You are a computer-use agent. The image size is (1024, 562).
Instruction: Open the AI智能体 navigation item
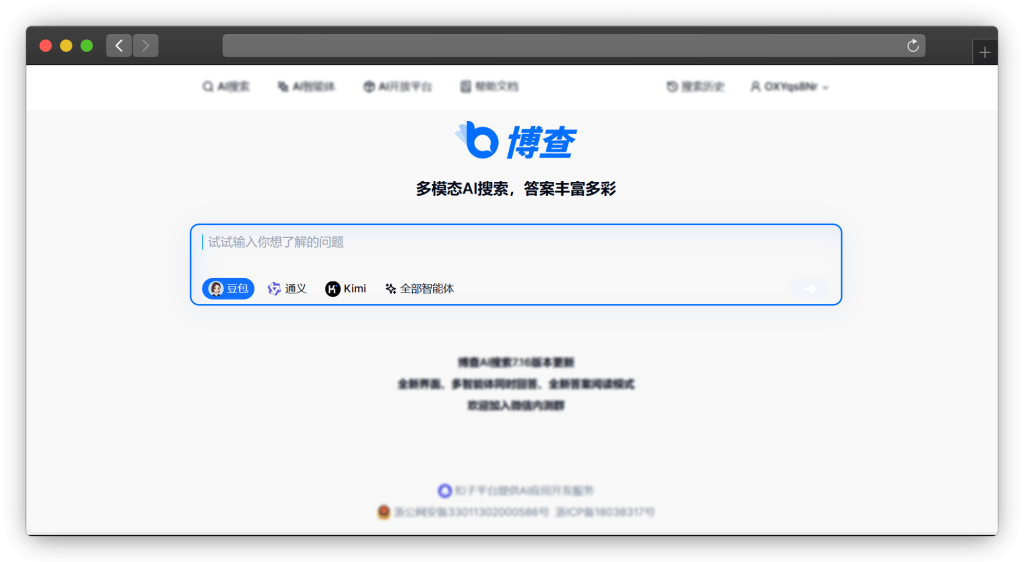coord(306,86)
